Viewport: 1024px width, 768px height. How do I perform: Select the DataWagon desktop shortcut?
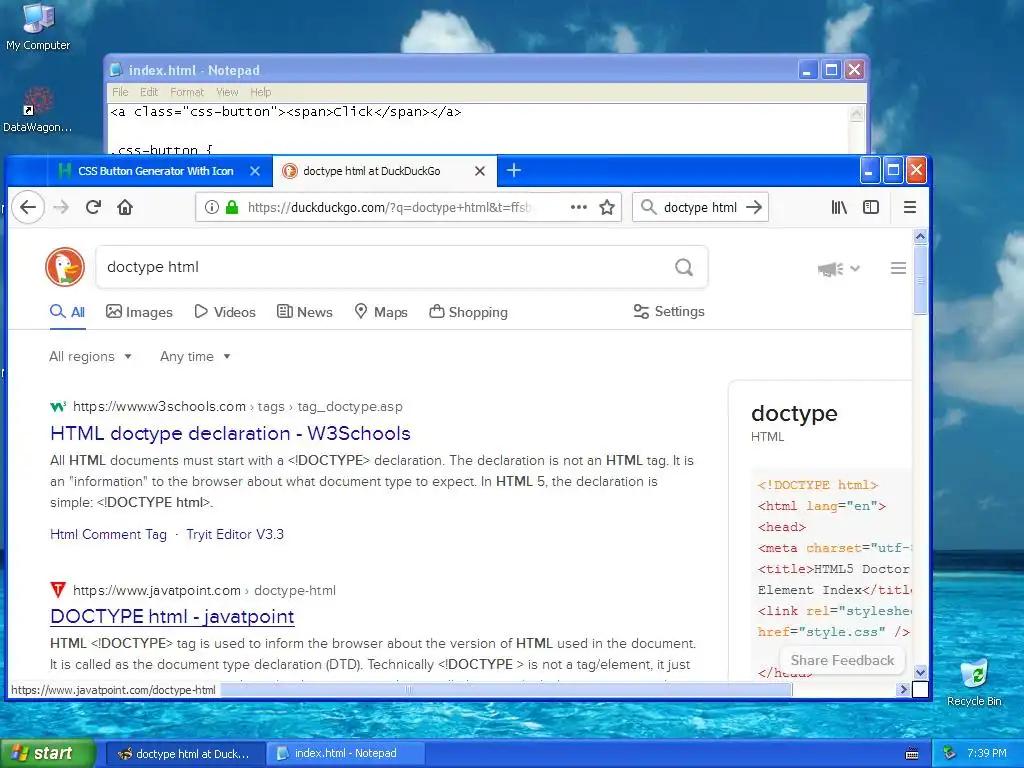click(x=37, y=110)
